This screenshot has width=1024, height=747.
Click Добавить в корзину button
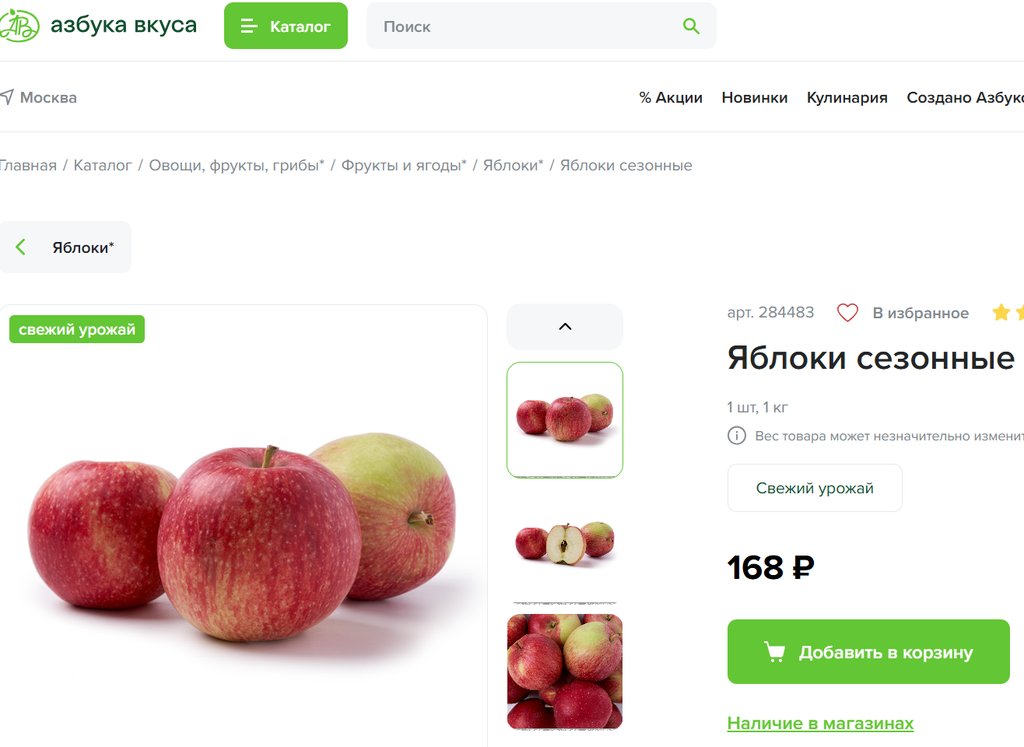(x=869, y=652)
